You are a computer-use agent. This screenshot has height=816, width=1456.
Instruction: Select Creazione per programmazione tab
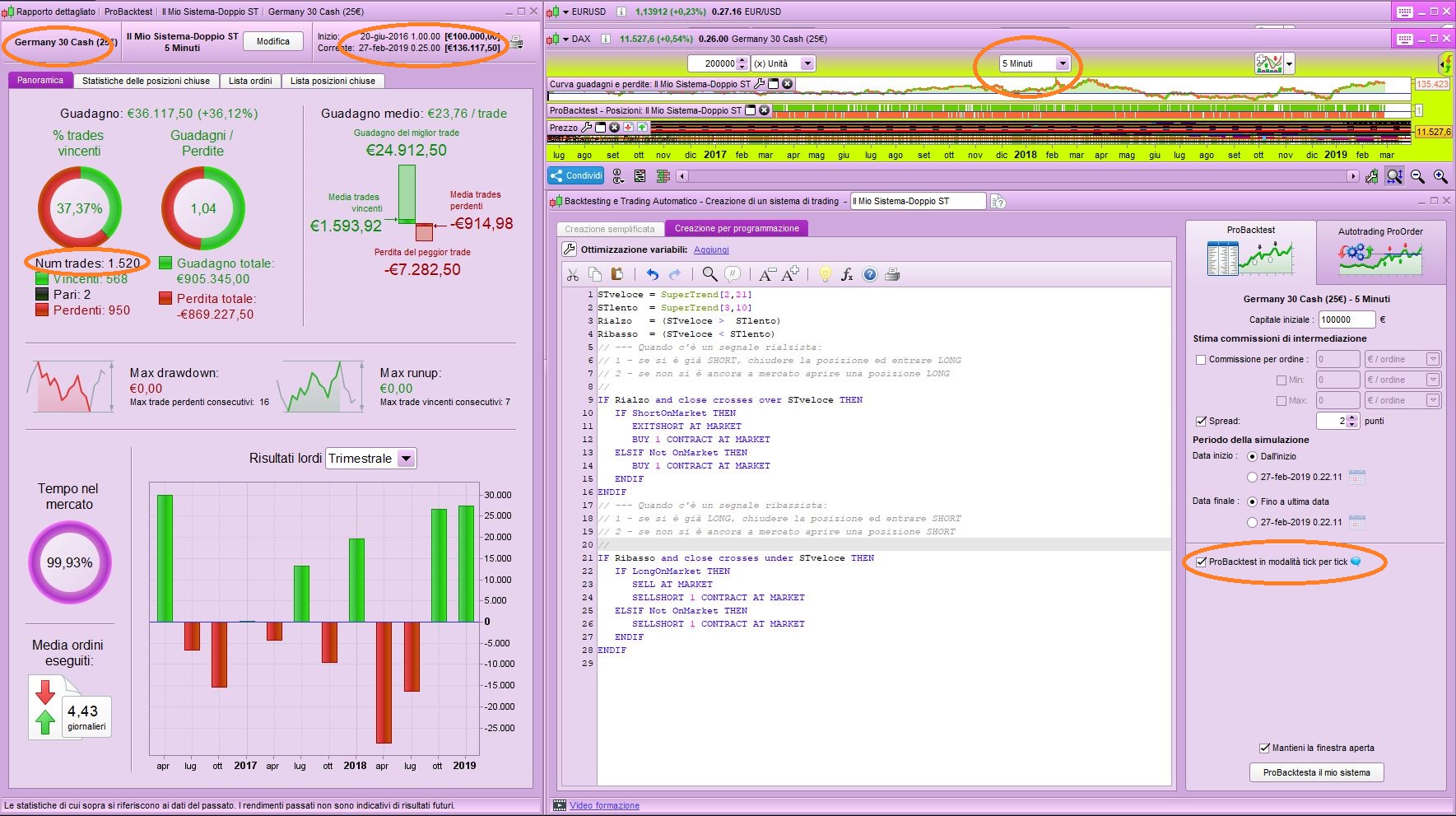[x=737, y=229]
